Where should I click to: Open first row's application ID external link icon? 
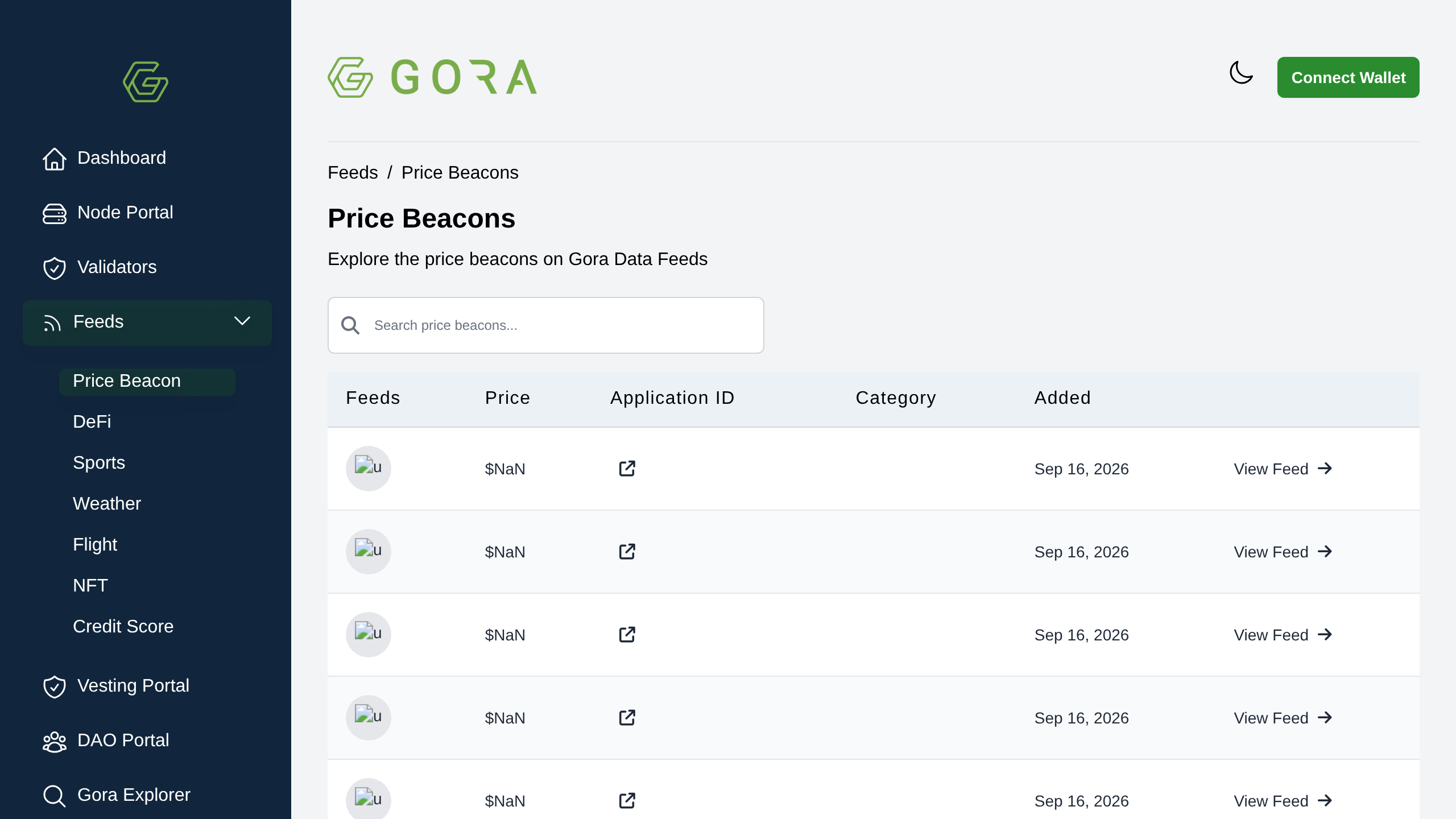pos(627,468)
